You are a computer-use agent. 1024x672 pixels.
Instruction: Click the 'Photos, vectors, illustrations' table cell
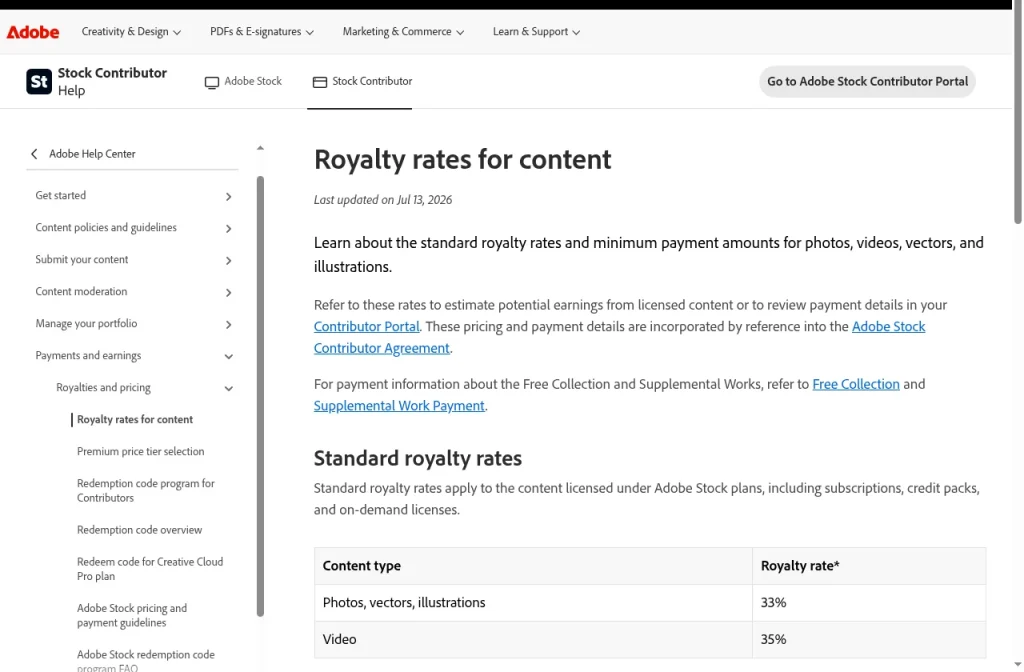coord(533,603)
